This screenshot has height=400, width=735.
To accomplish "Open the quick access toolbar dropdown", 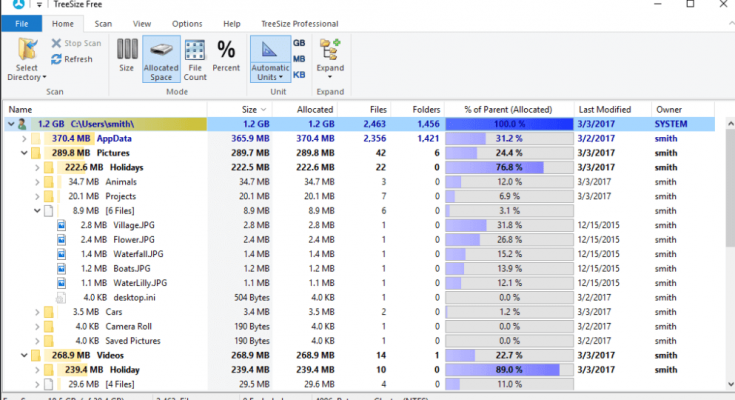I will click(x=39, y=5).
